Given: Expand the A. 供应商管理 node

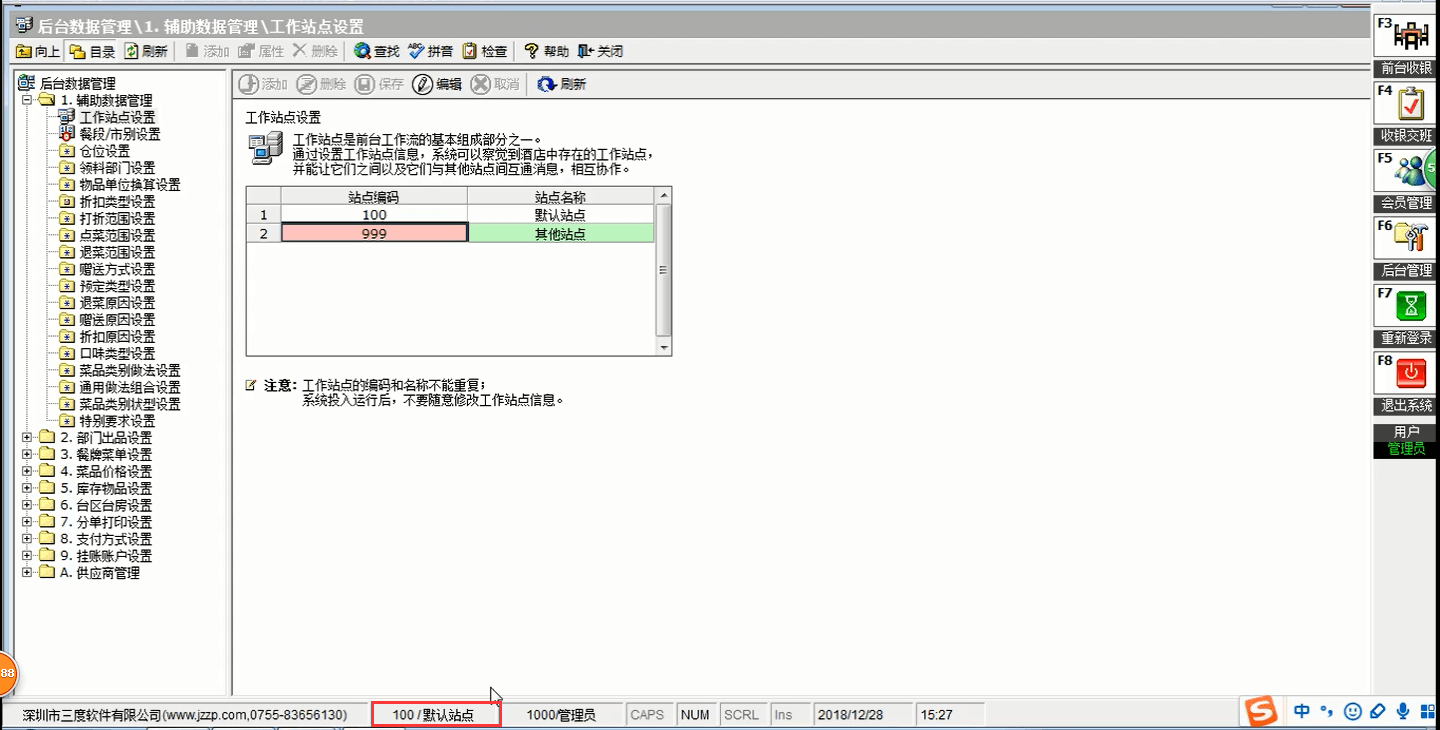Looking at the screenshot, I should (27, 573).
